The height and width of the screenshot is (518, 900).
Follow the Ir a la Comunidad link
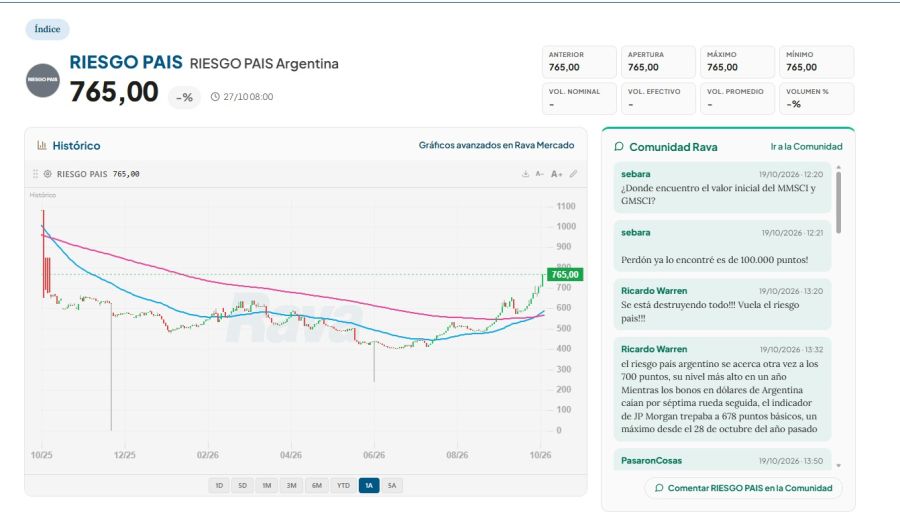[x=806, y=146]
